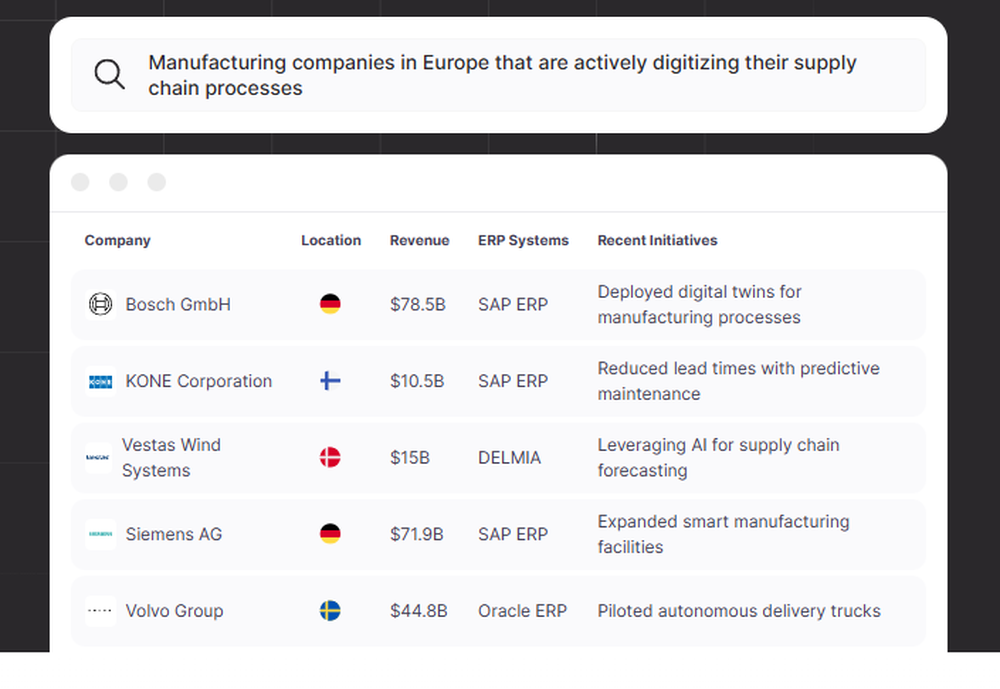The image size is (1000, 689).
Task: Click the Siemens AG logo icon
Action: click(x=100, y=534)
